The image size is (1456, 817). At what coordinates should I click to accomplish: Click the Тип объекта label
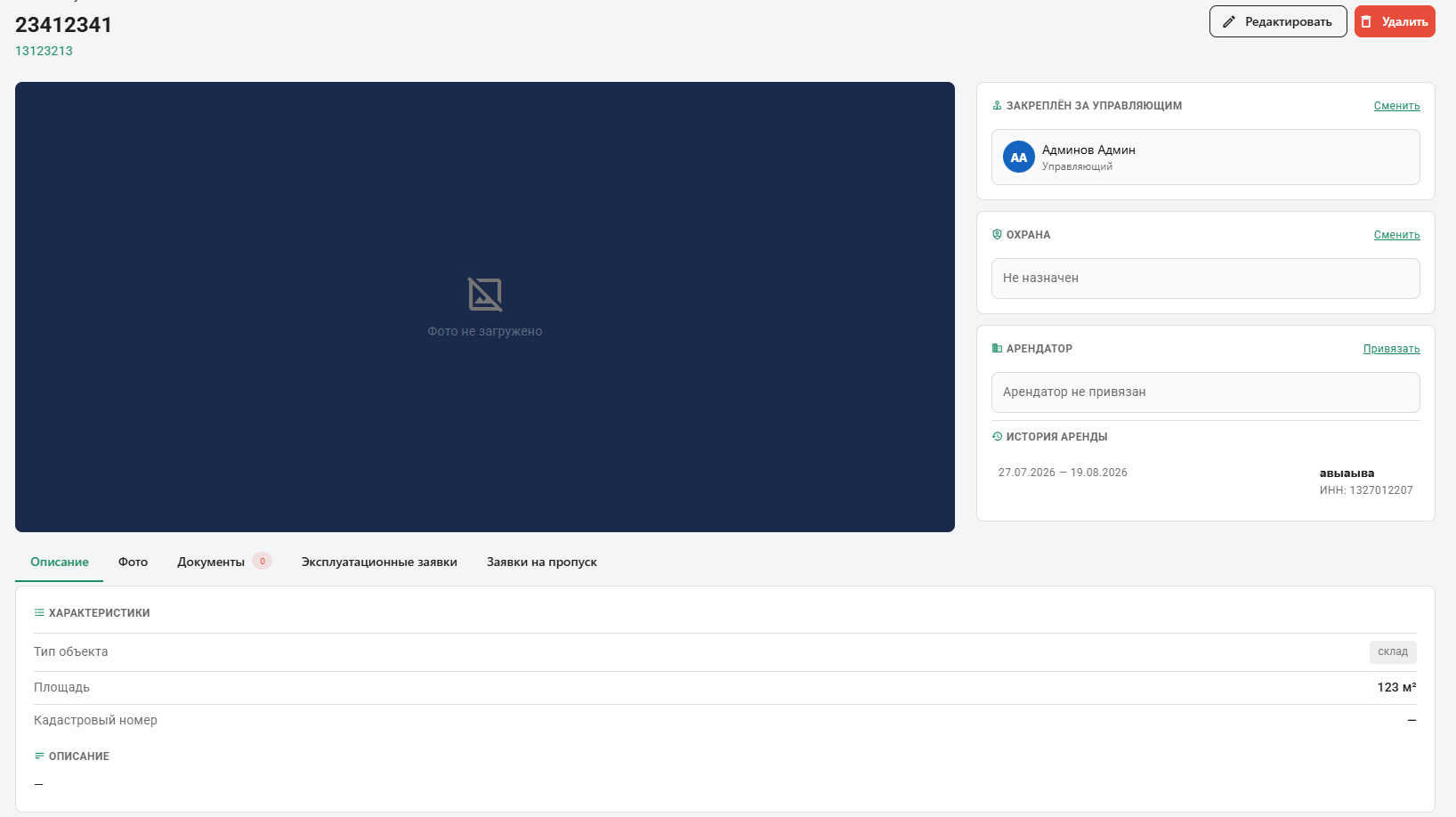71,651
